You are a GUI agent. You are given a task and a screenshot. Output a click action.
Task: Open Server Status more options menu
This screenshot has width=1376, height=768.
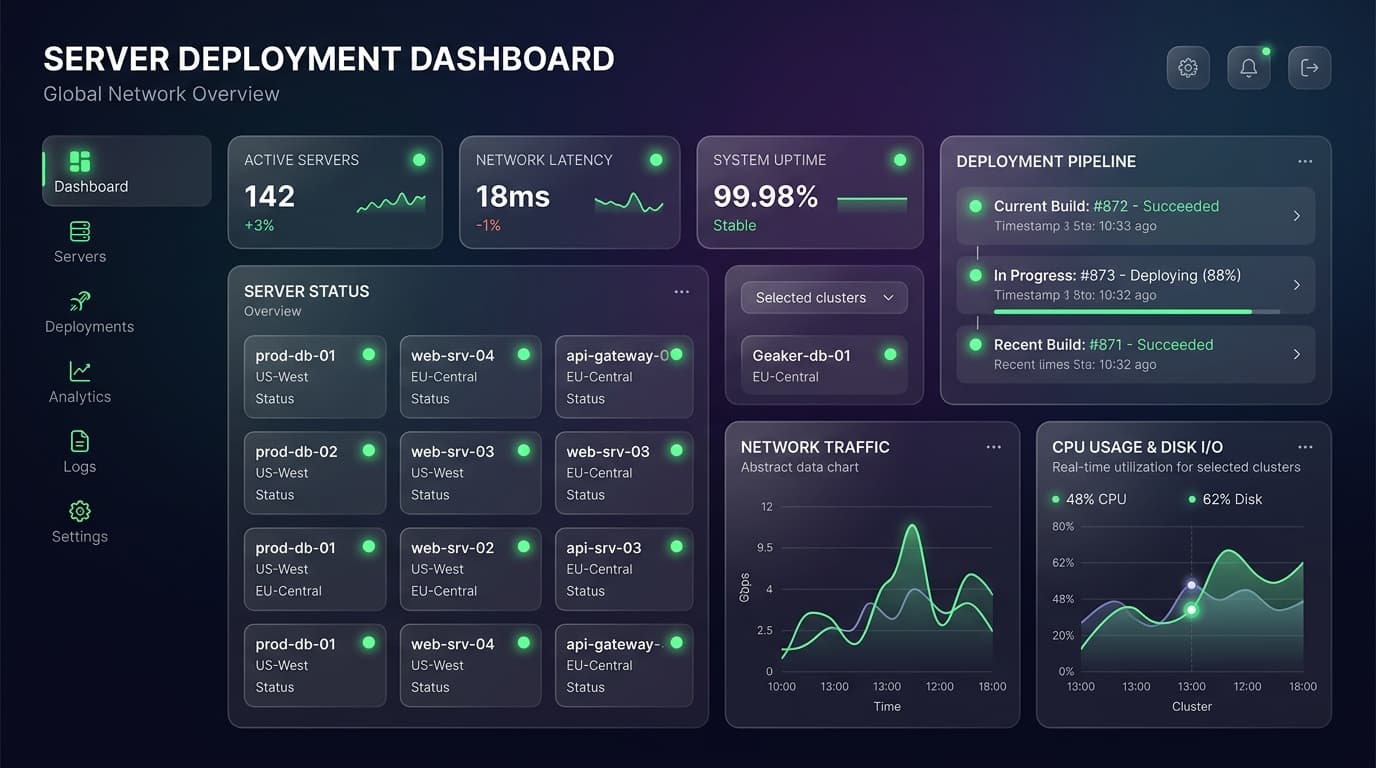[682, 291]
